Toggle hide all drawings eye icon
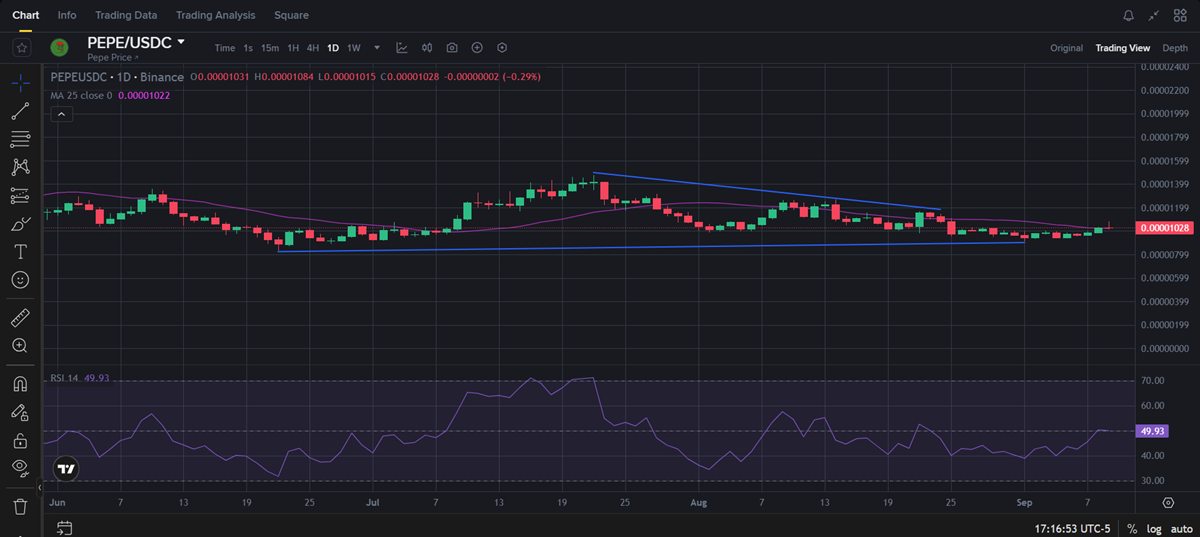The width and height of the screenshot is (1200, 537). 20,468
